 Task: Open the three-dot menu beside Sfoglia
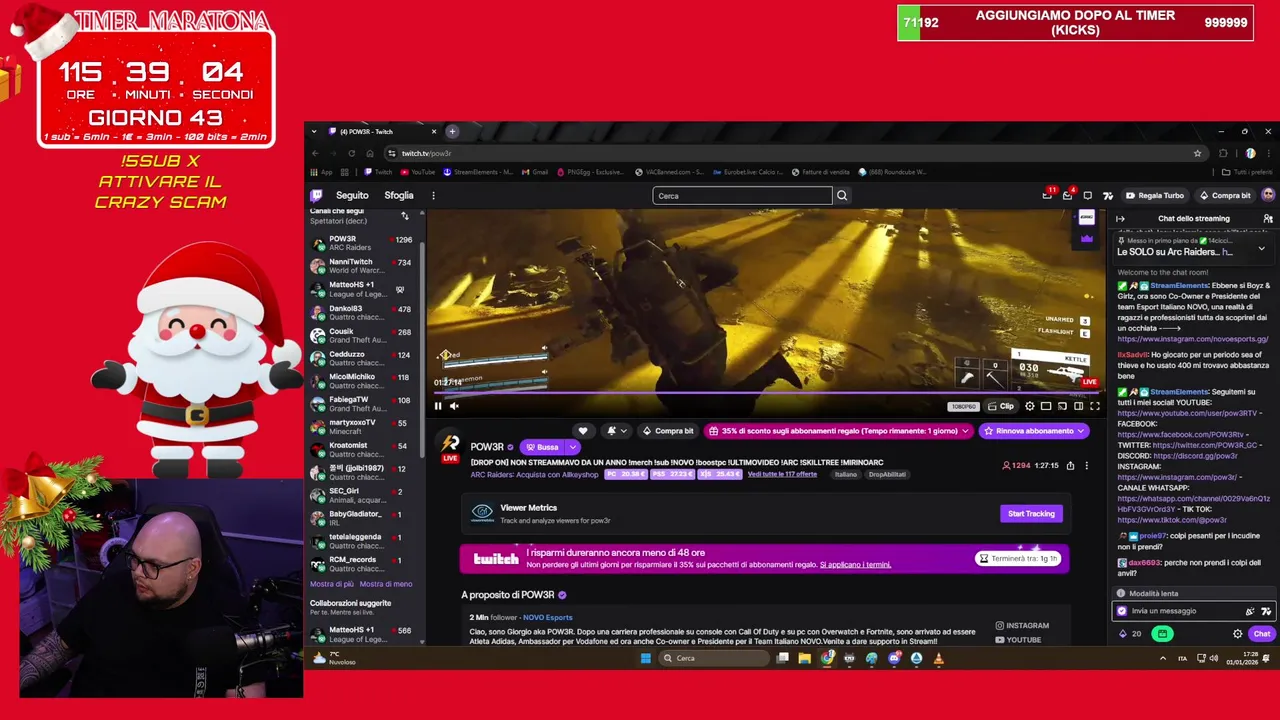(433, 196)
